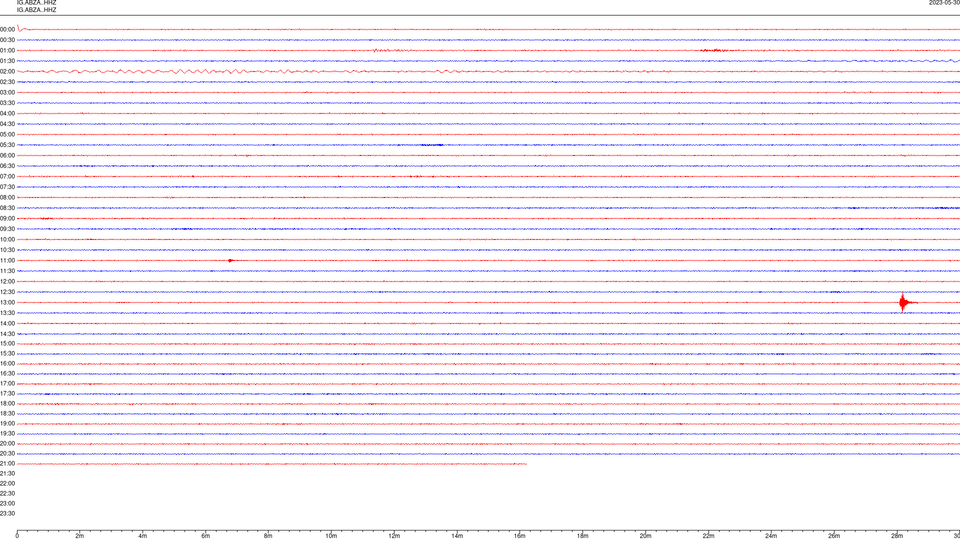Select the 22:00 time label
Screen dimensions: 960x540
7,484
